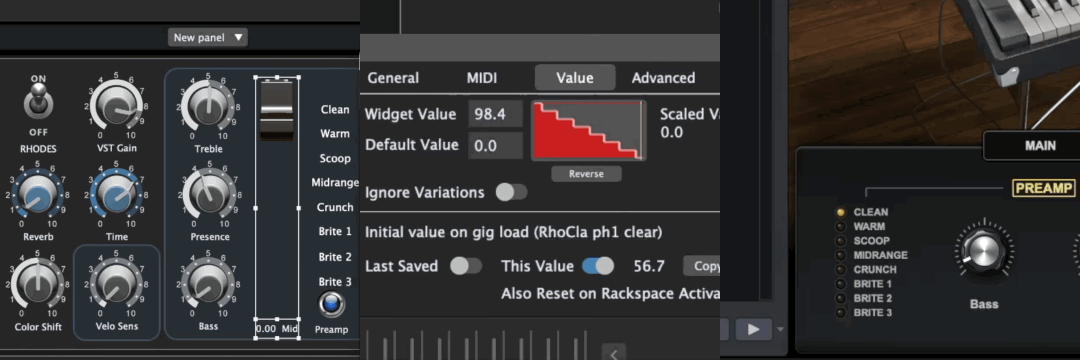Click the blue Preamp button
Viewport: 1080px width, 360px height.
(x=332, y=305)
